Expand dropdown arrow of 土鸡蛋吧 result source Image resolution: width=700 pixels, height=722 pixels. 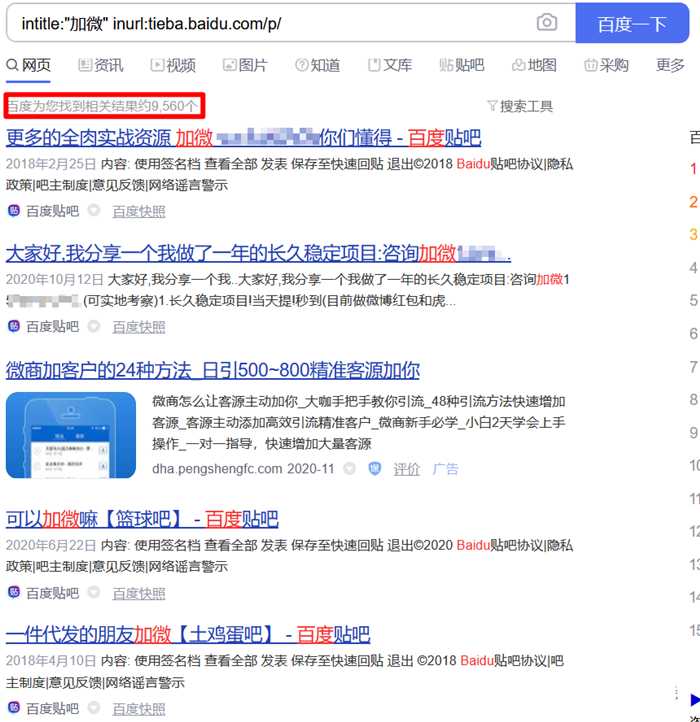click(94, 708)
